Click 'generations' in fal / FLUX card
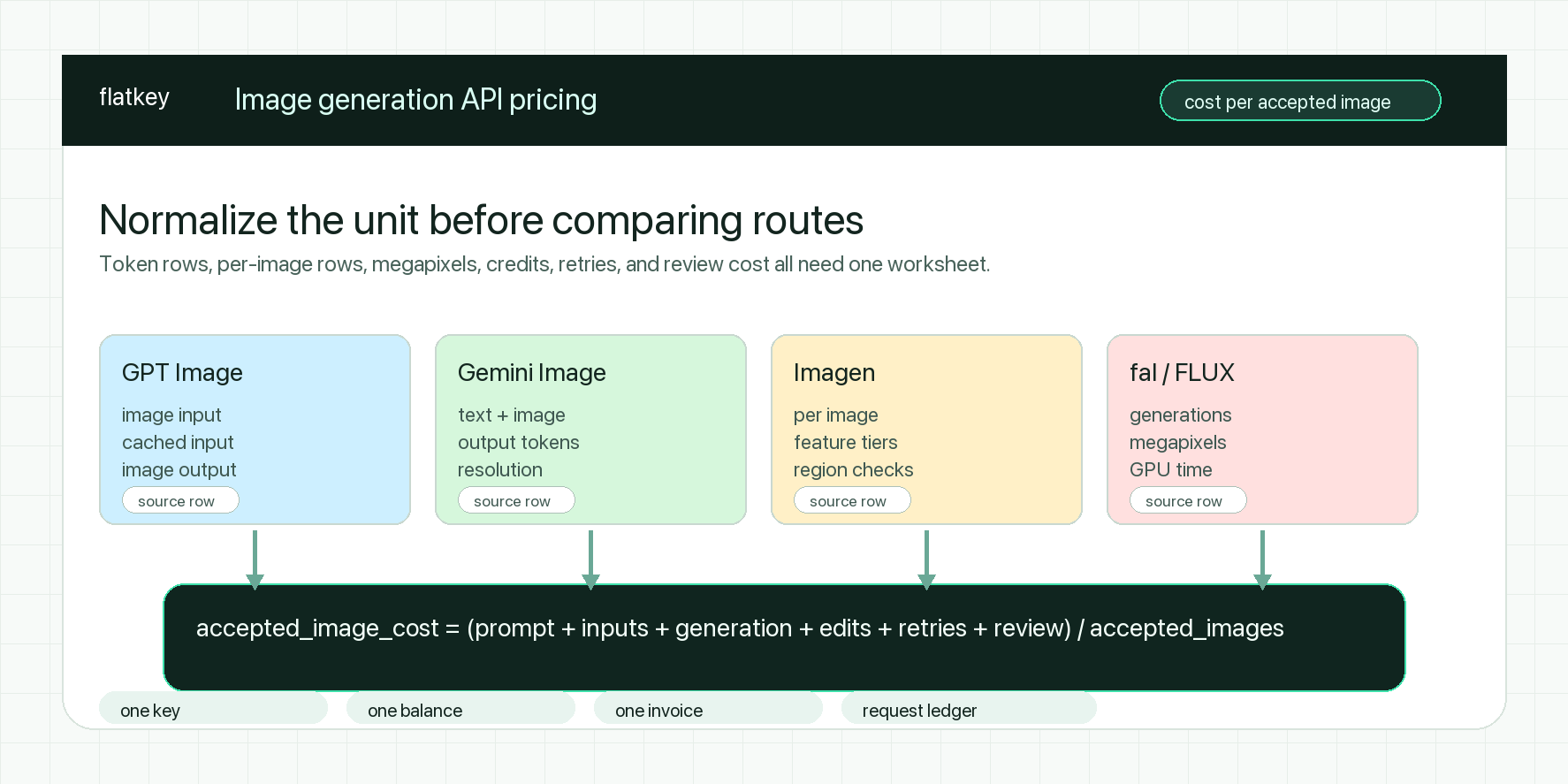The width and height of the screenshot is (1568, 784). [1181, 415]
